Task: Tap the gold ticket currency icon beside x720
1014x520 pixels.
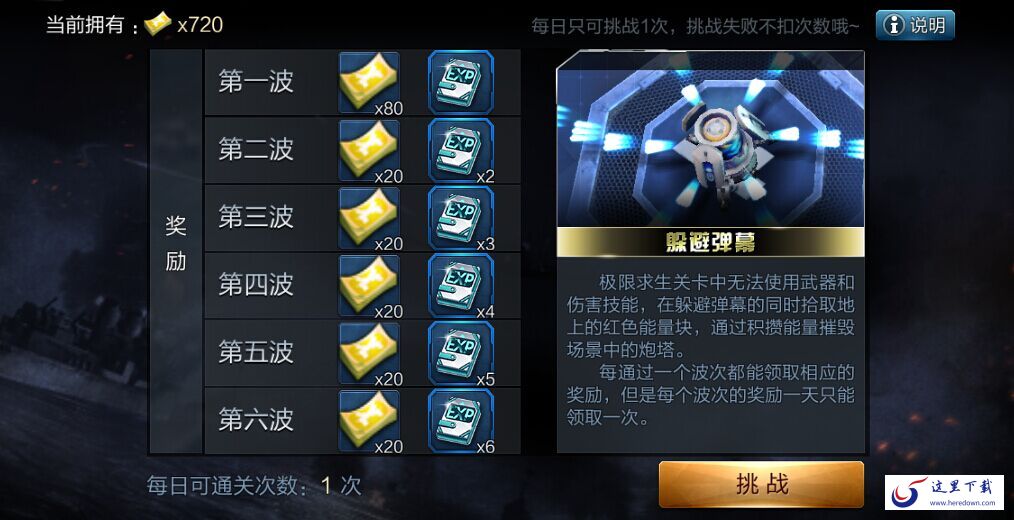Action: (x=157, y=25)
